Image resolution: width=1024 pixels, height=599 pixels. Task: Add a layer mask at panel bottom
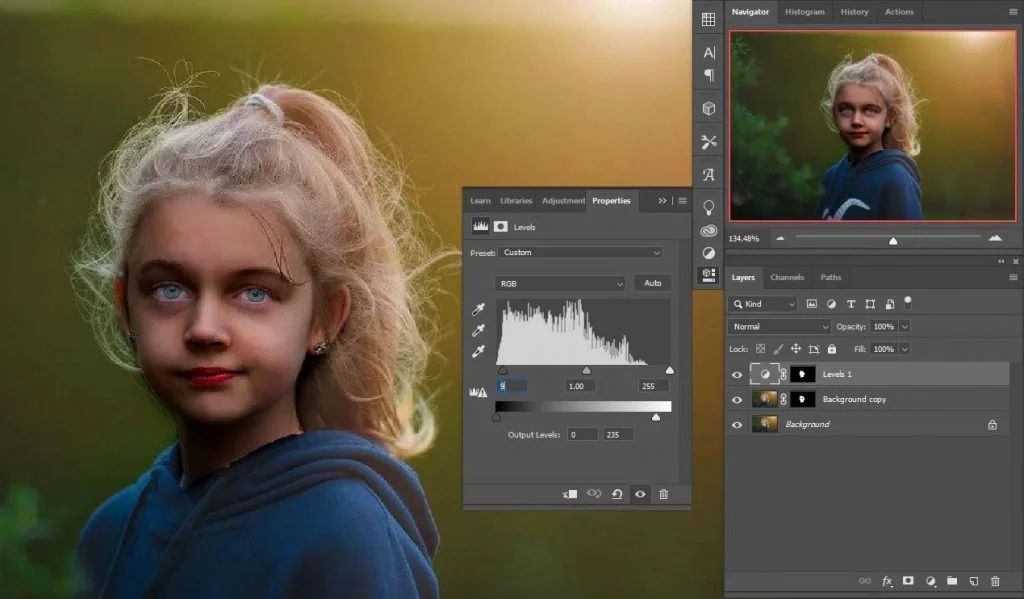[x=908, y=581]
